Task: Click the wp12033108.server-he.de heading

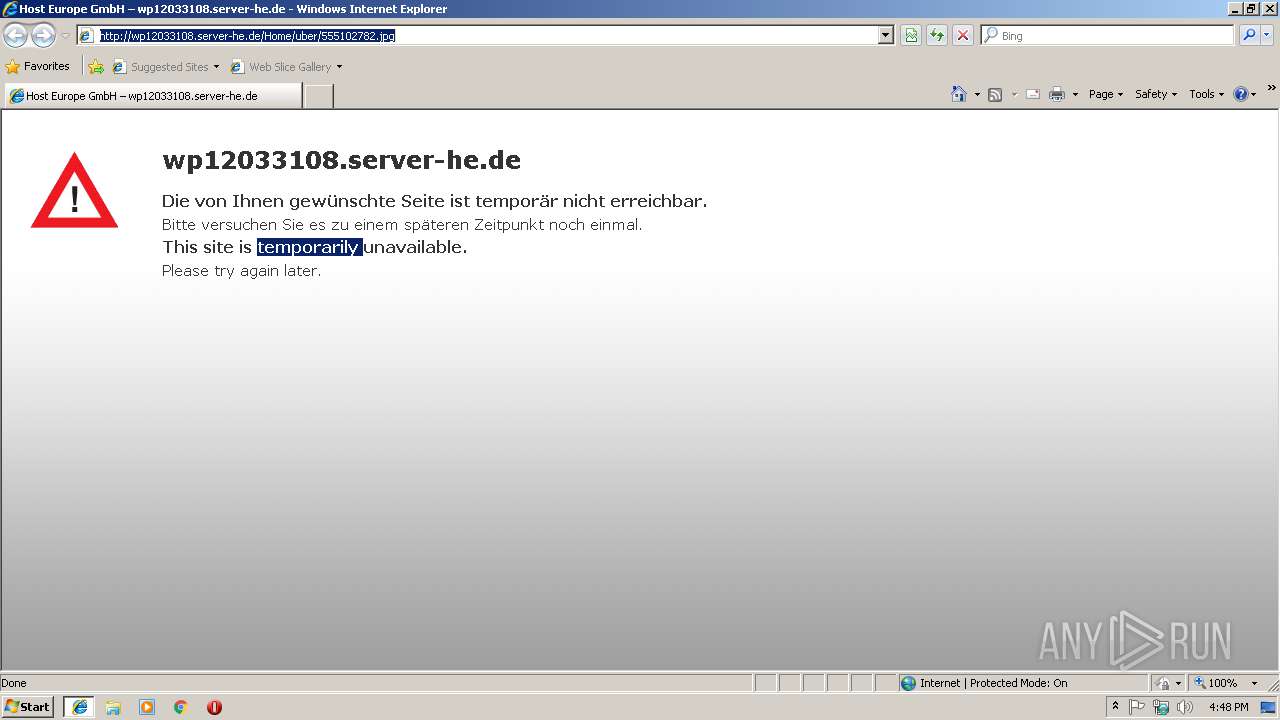Action: (x=341, y=160)
